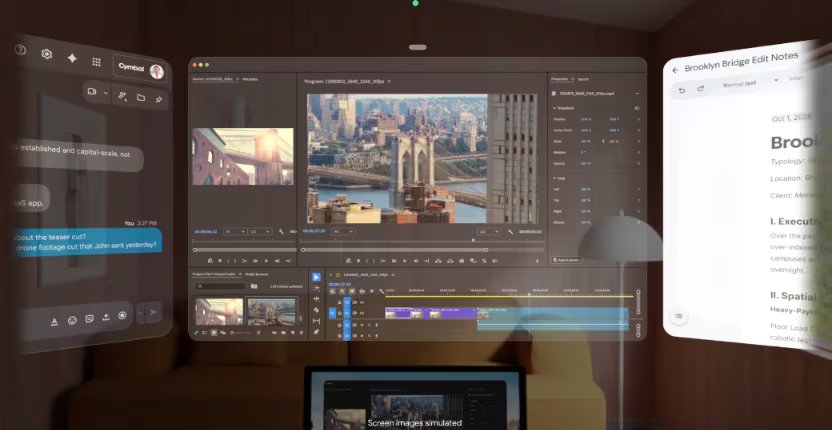Viewport: 832px width, 430px height.
Task: Delete the selected project item with the trash icon
Action: pos(301,333)
